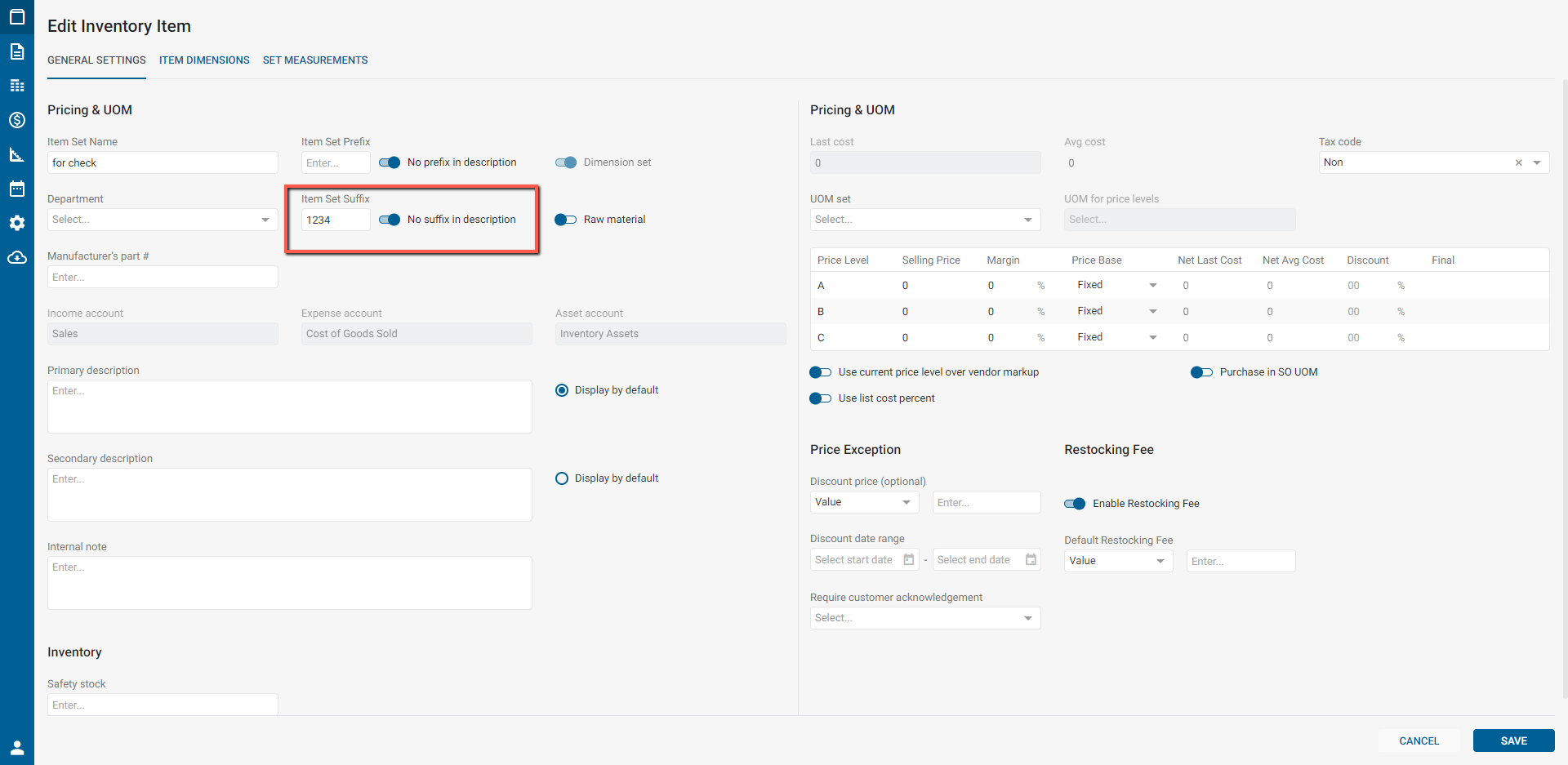This screenshot has height=765, width=1568.
Task: Open the calendar icon in the sidebar
Action: coord(17,189)
